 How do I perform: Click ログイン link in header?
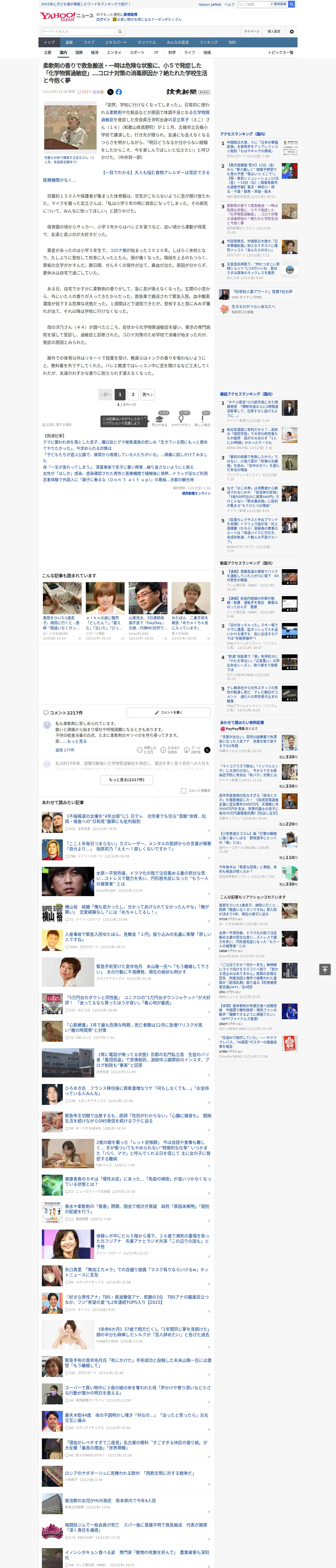[x=103, y=20]
